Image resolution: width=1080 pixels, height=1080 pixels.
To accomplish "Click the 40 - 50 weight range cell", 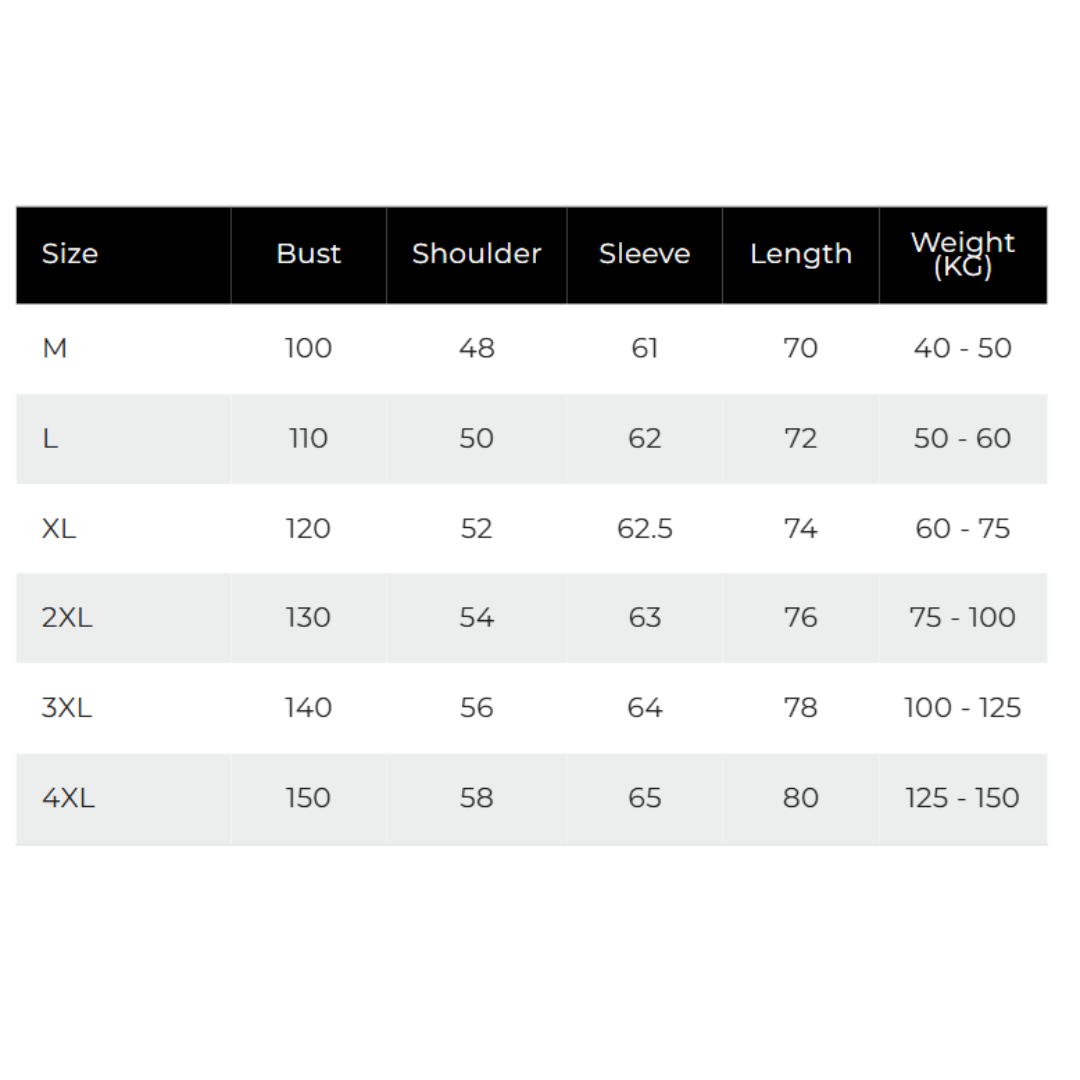I will coord(962,348).
